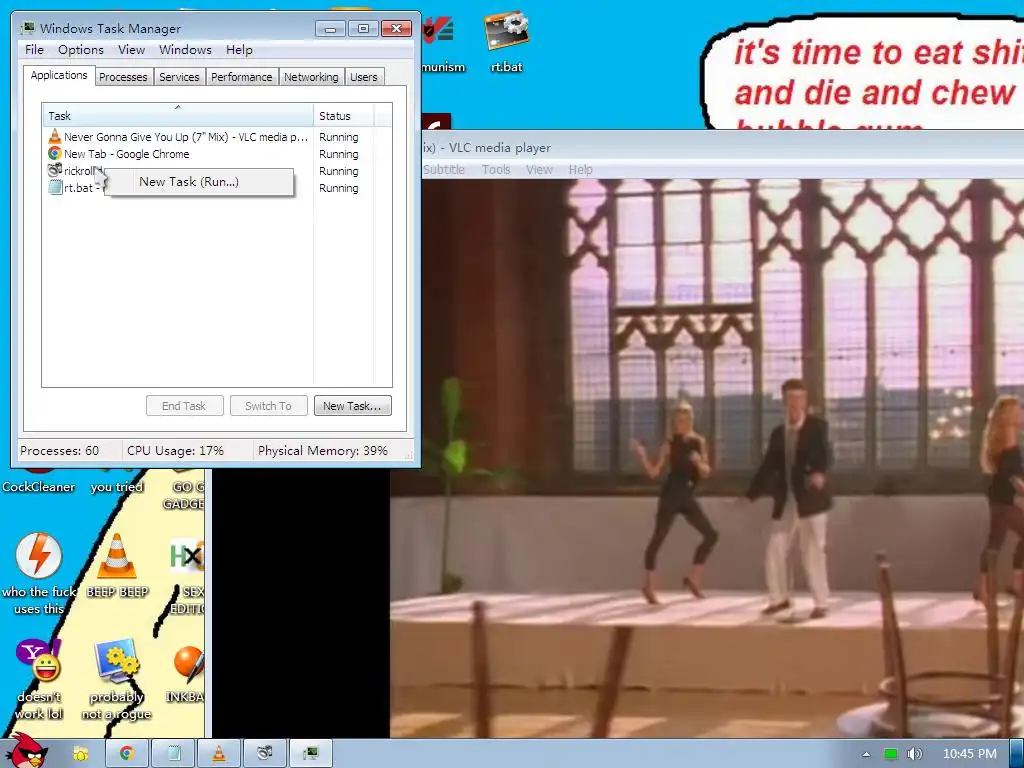The width and height of the screenshot is (1024, 768).
Task: Switch to the Services tab
Action: (x=179, y=77)
